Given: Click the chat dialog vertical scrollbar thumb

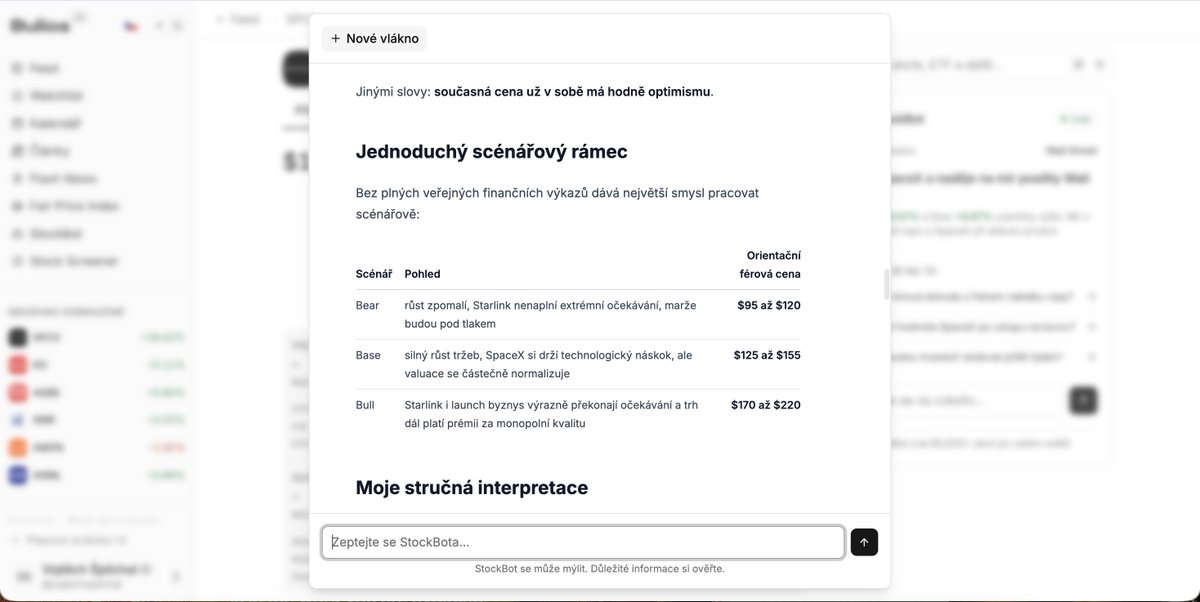Looking at the screenshot, I should click(x=886, y=285).
